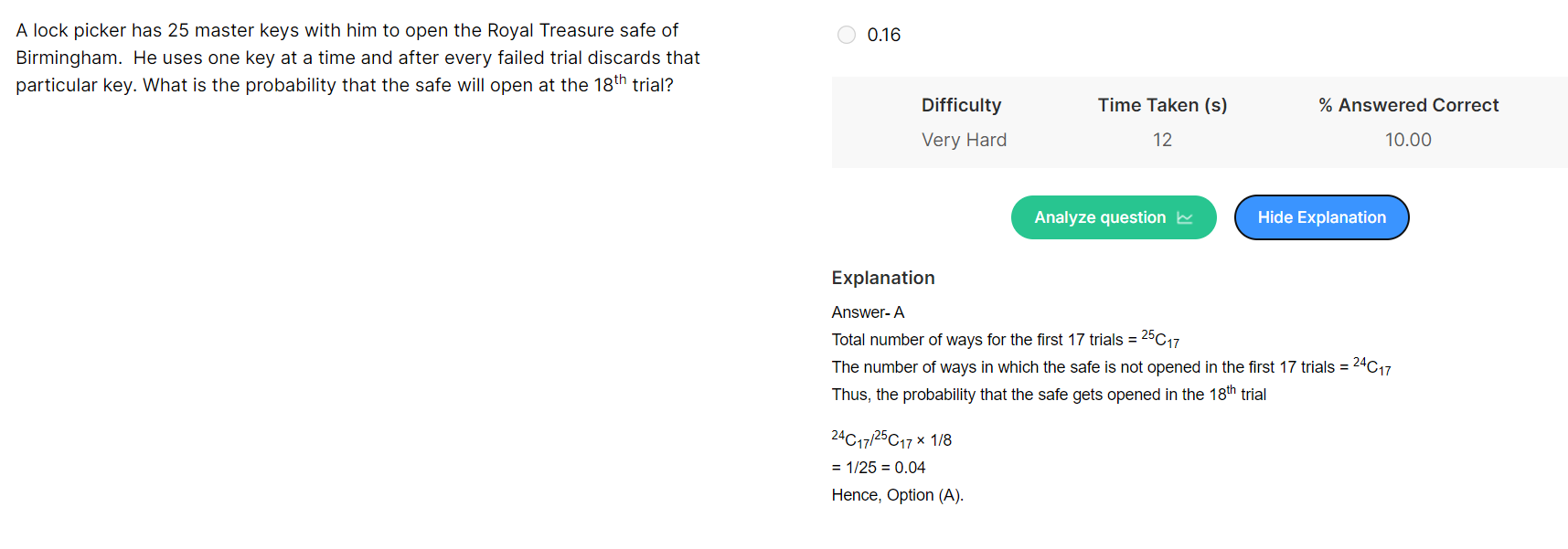Click the line starting Total number of ways
Screen dimensions: 1568x549
pyautogui.click(x=1006, y=339)
